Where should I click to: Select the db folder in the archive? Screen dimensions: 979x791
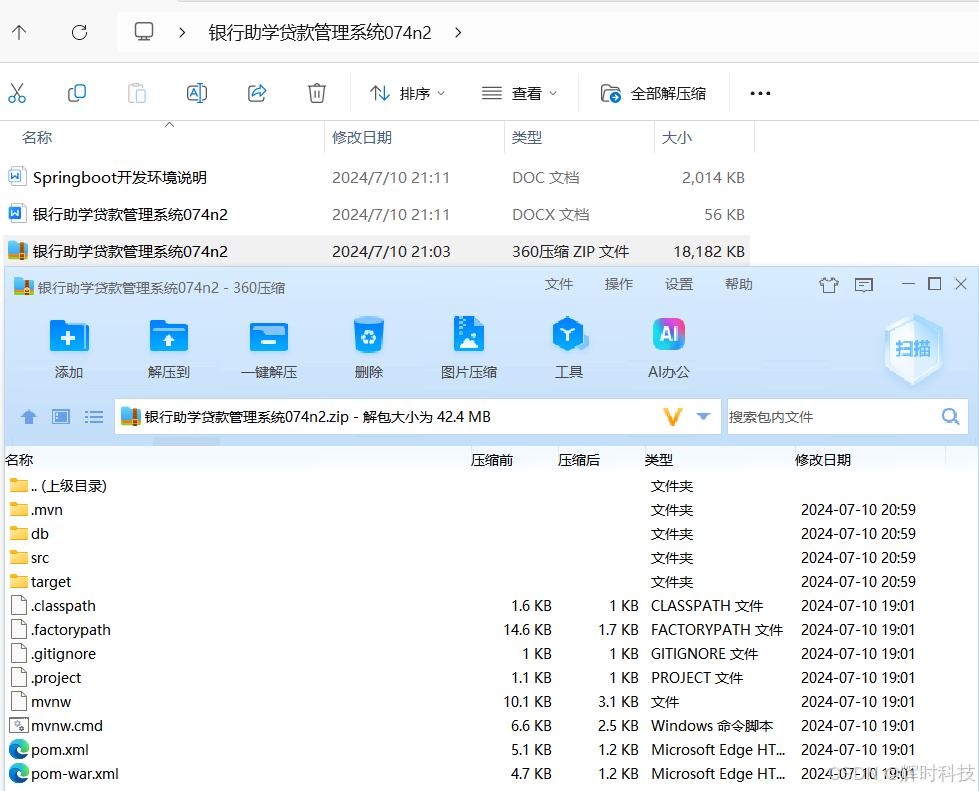point(30,534)
